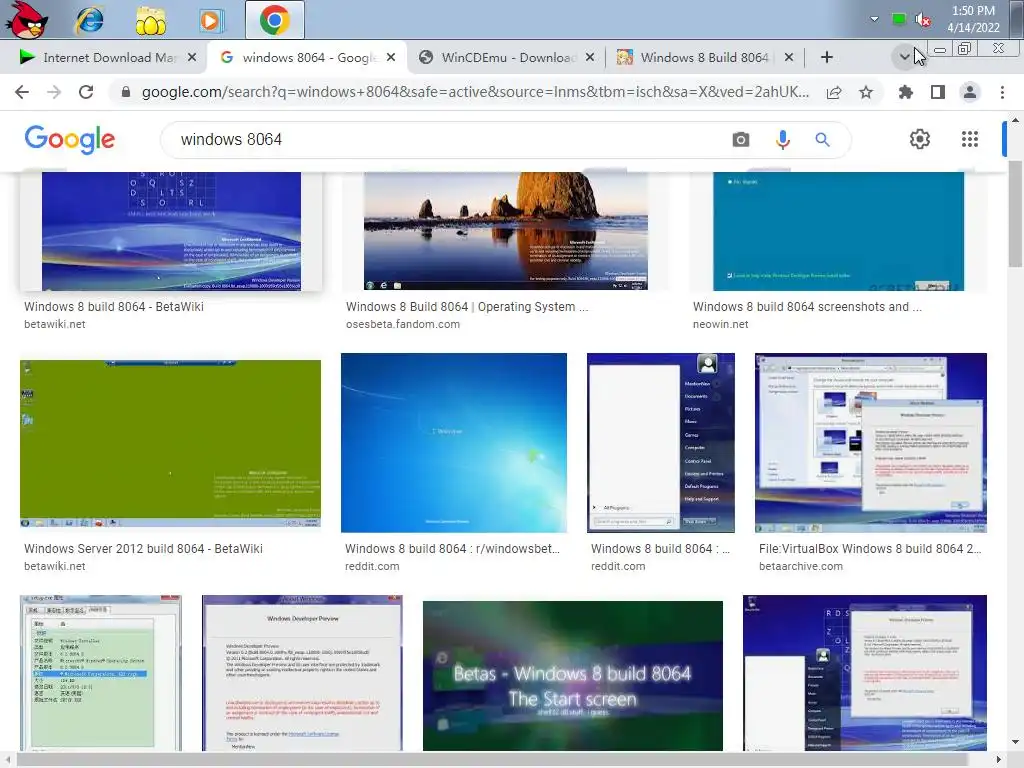Open the green properties dialog thumbnail
1024x768 pixels.
pos(101,673)
